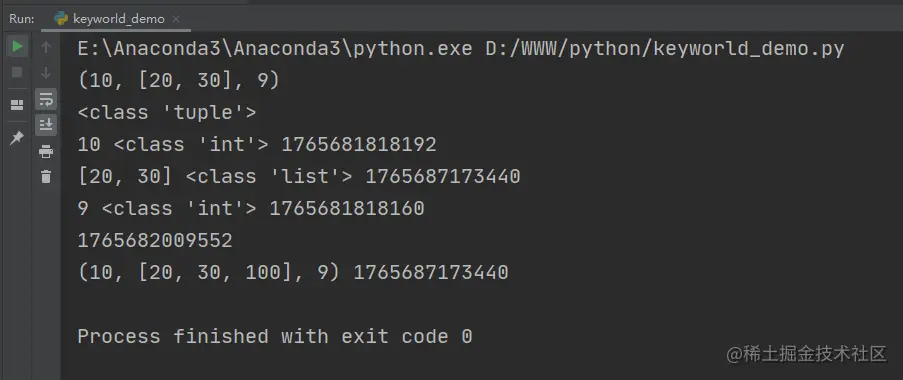This screenshot has height=380, width=903.
Task: Place cursor on 'Process finished with exit code 0'
Action: click(x=275, y=336)
